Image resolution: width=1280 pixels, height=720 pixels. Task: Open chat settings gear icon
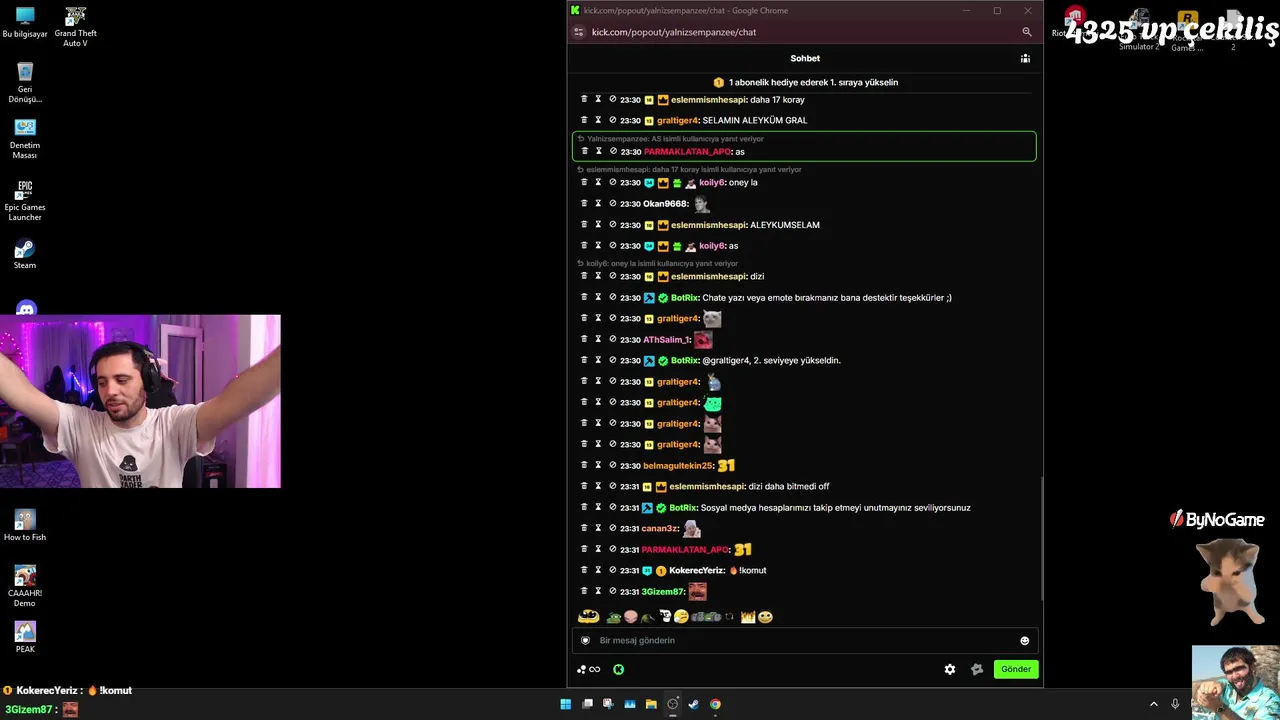950,669
